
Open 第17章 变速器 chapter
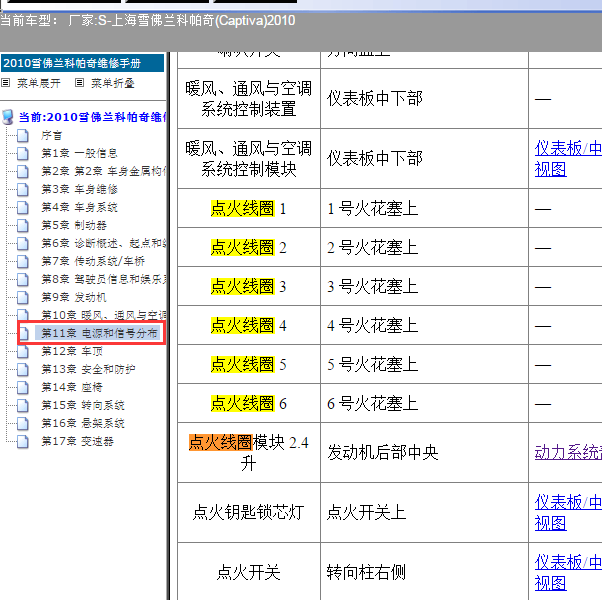click(77, 441)
